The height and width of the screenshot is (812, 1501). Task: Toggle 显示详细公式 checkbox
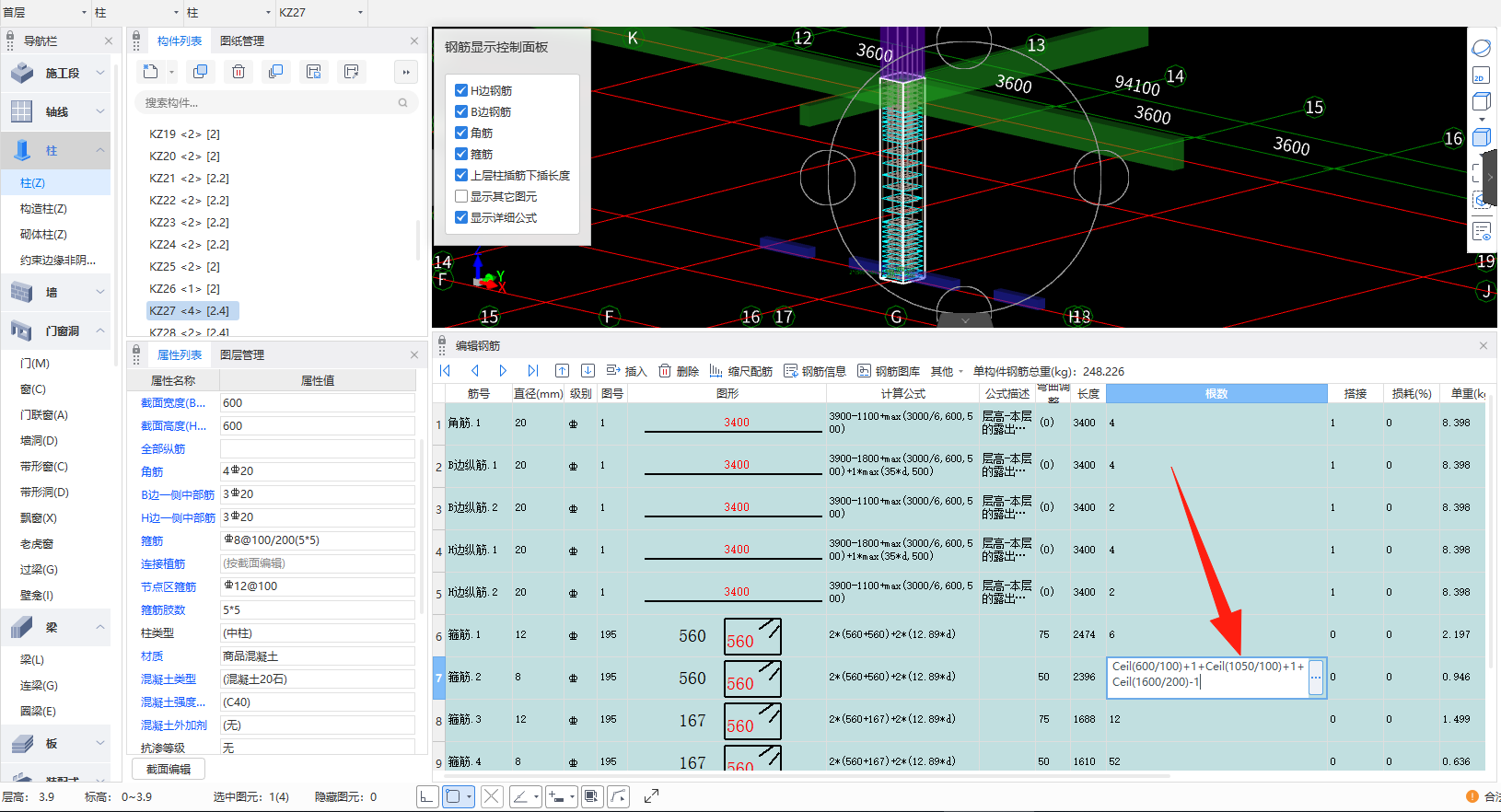point(461,217)
